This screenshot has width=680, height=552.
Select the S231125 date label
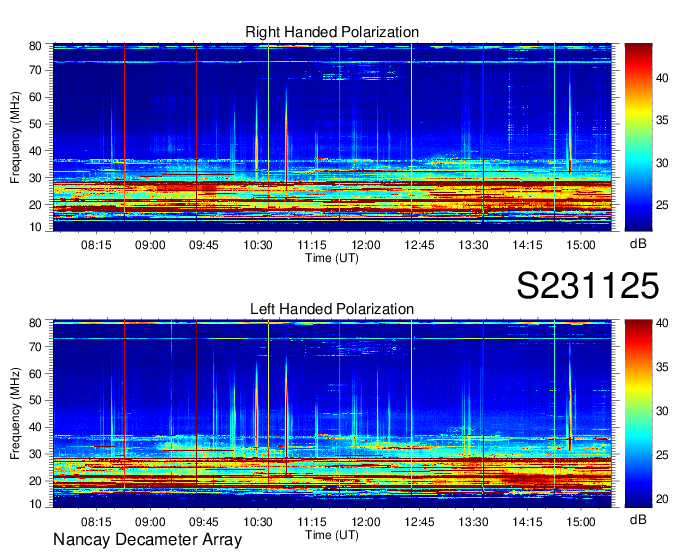588,286
